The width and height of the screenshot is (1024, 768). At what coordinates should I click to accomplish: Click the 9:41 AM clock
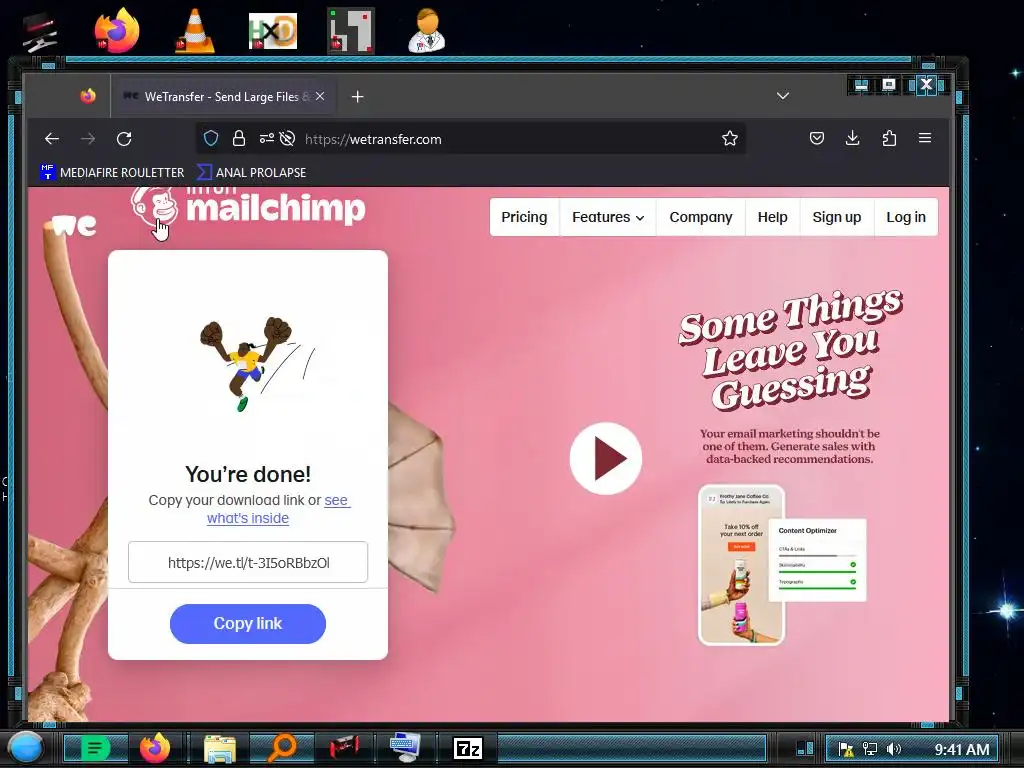(x=962, y=749)
